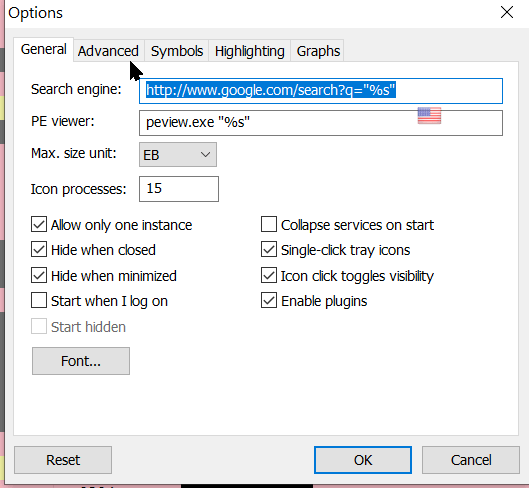Select the Highlighting tab
The height and width of the screenshot is (488, 529).
250,51
